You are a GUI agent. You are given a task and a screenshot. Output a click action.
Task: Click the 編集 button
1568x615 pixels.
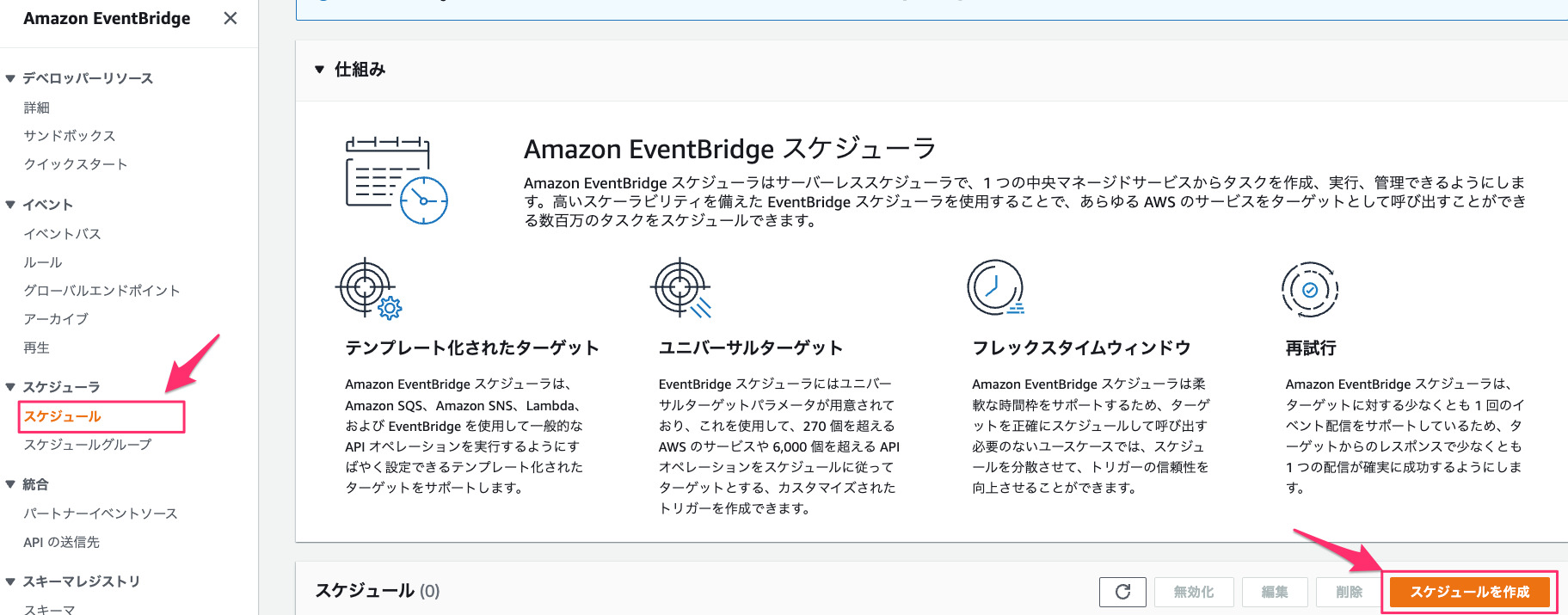tap(1274, 592)
